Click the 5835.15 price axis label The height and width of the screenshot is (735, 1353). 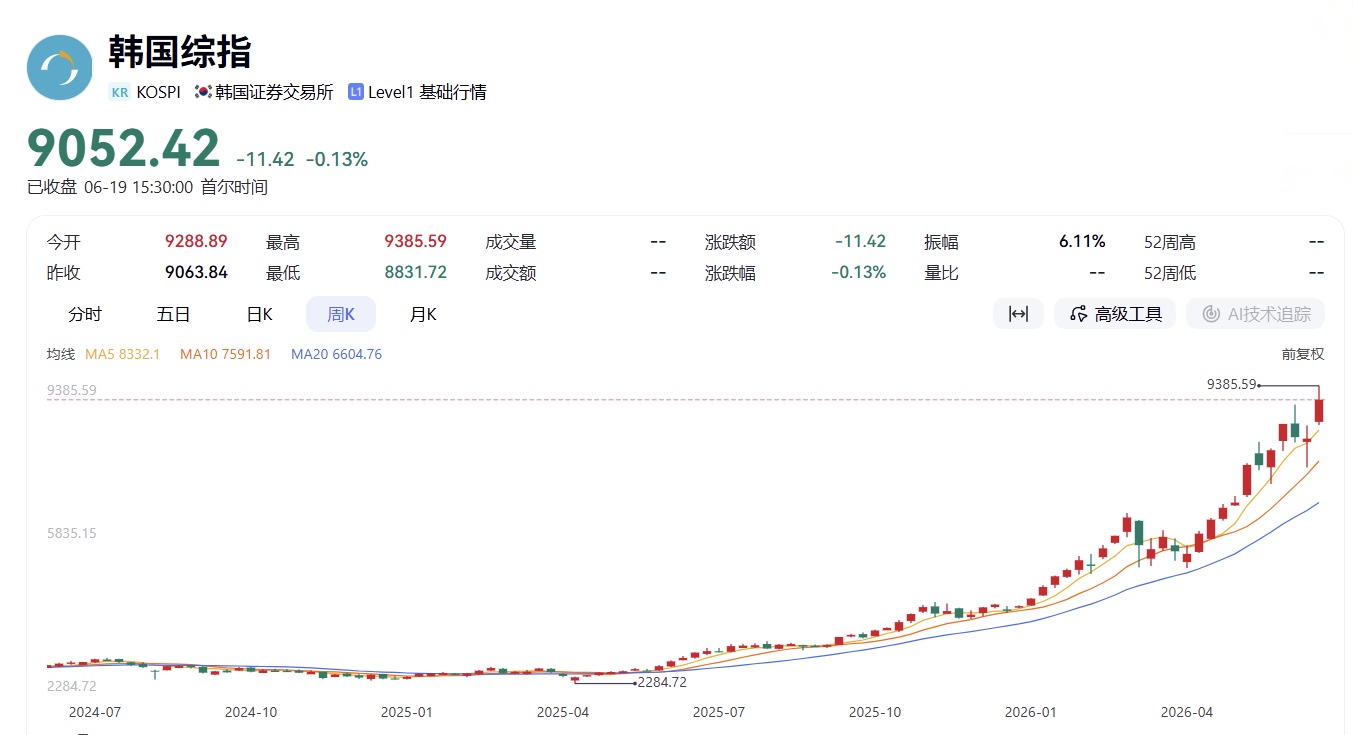pyautogui.click(x=72, y=533)
